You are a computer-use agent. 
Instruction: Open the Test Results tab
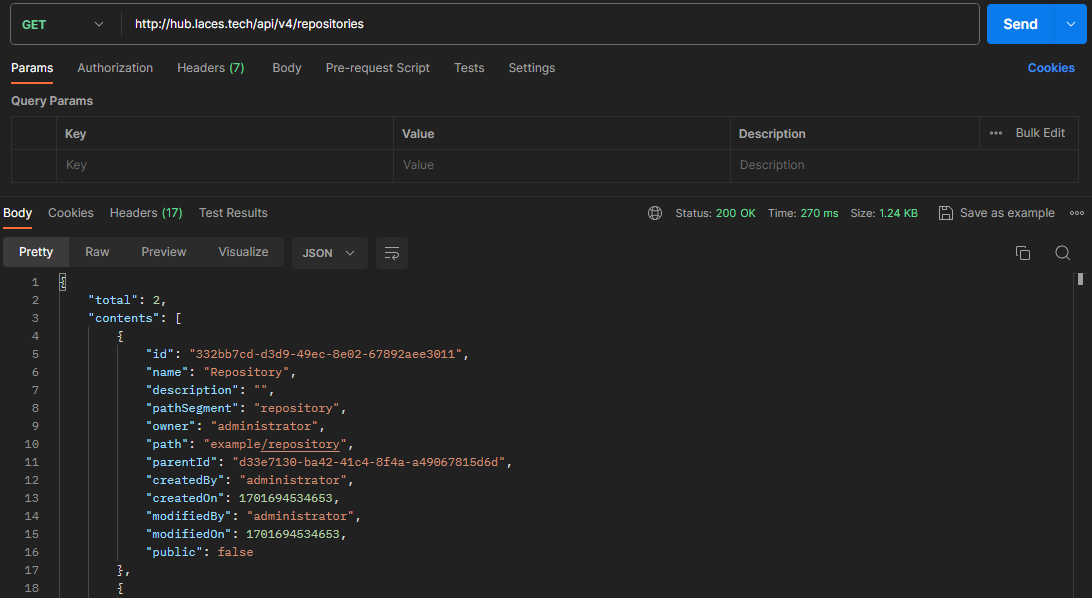click(x=233, y=213)
